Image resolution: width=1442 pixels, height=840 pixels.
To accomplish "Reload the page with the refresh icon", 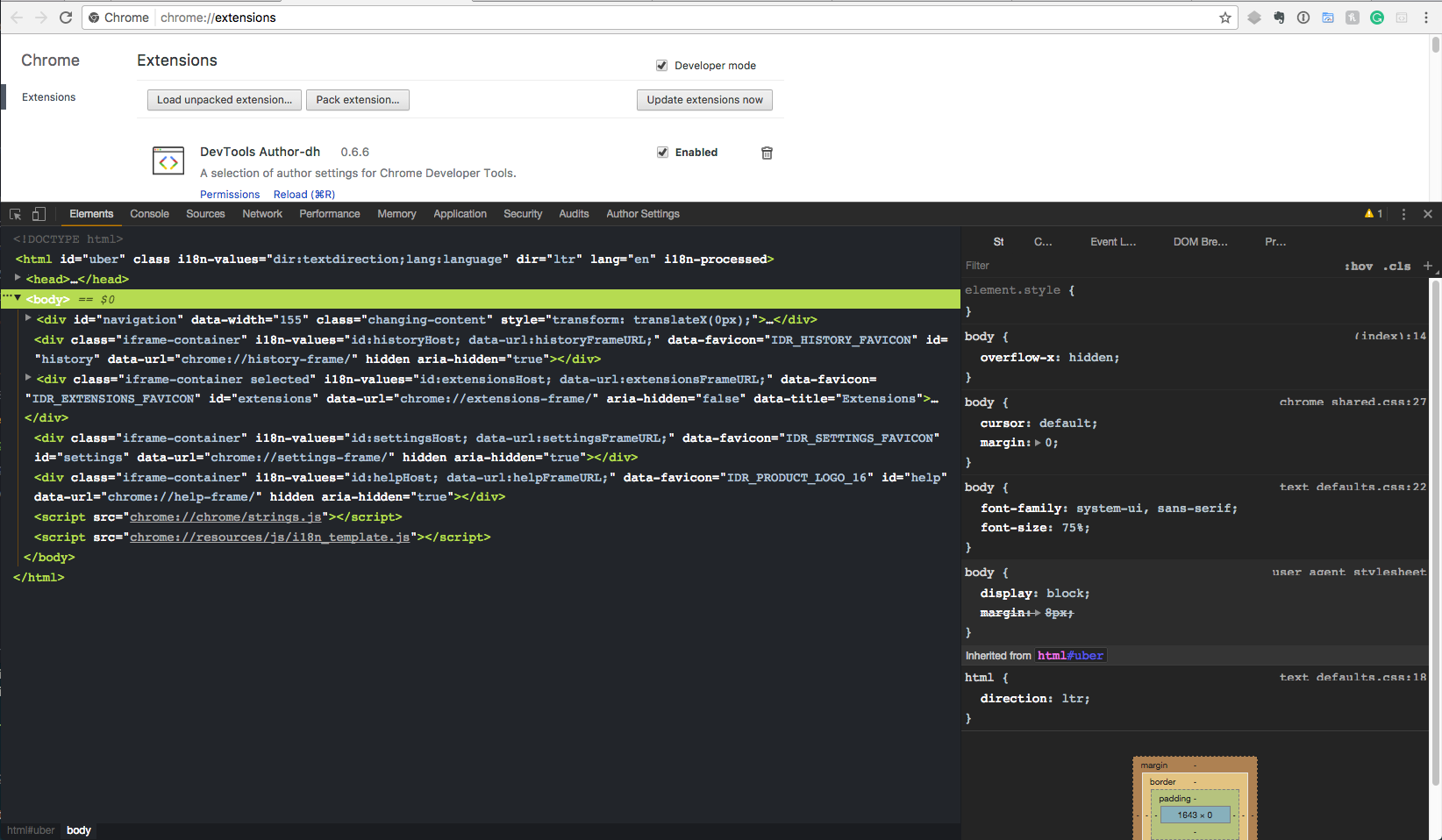I will pyautogui.click(x=66, y=18).
